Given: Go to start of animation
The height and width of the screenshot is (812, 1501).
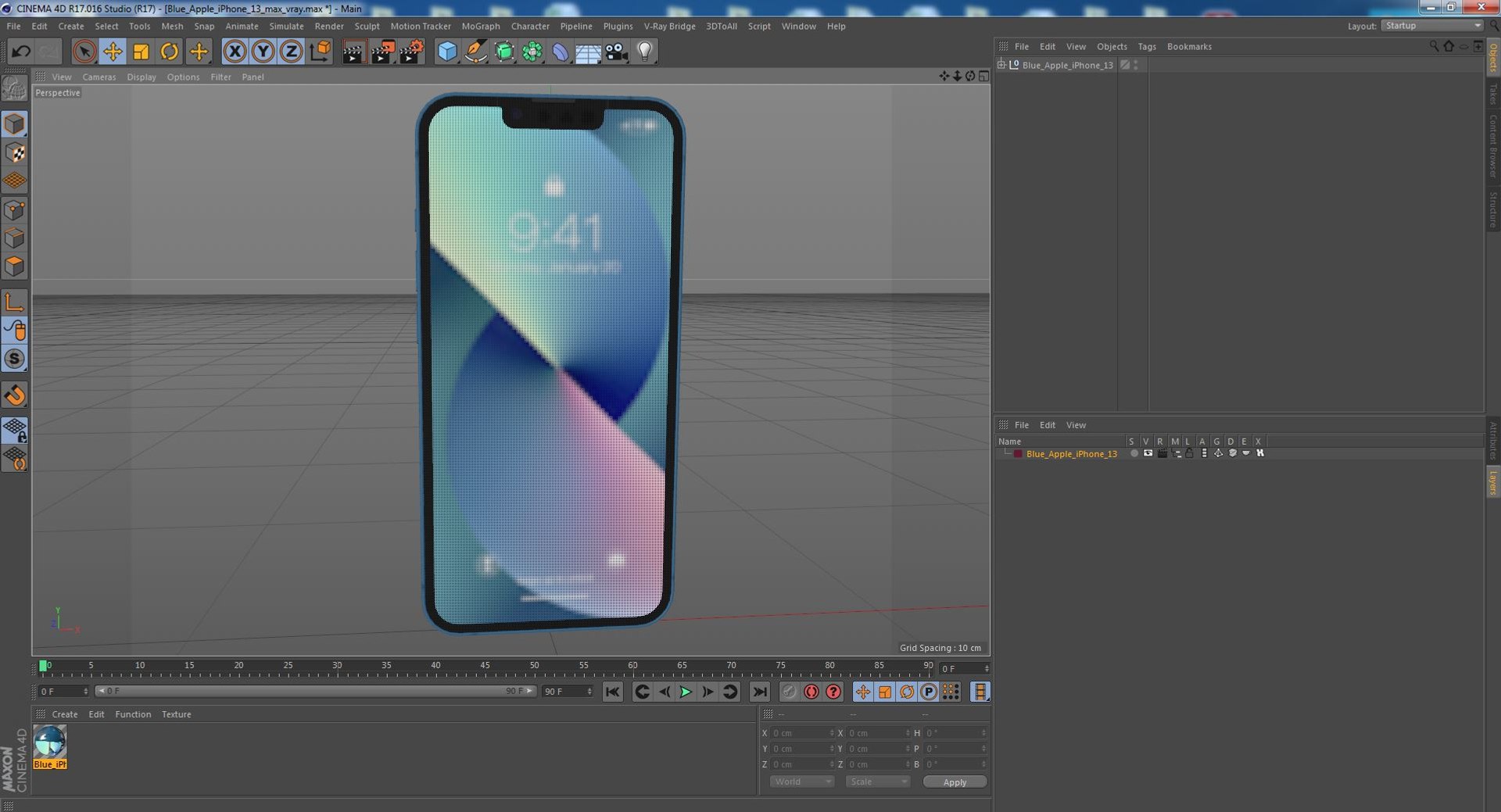Looking at the screenshot, I should point(613,692).
